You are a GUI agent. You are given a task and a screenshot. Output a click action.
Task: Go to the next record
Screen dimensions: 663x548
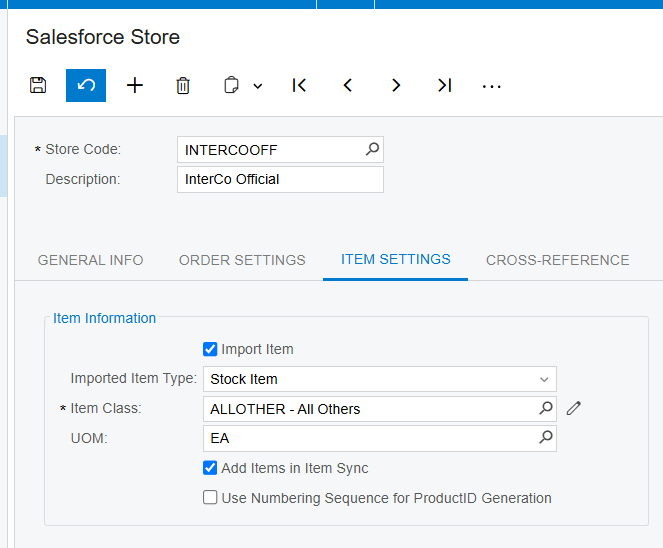pos(396,85)
